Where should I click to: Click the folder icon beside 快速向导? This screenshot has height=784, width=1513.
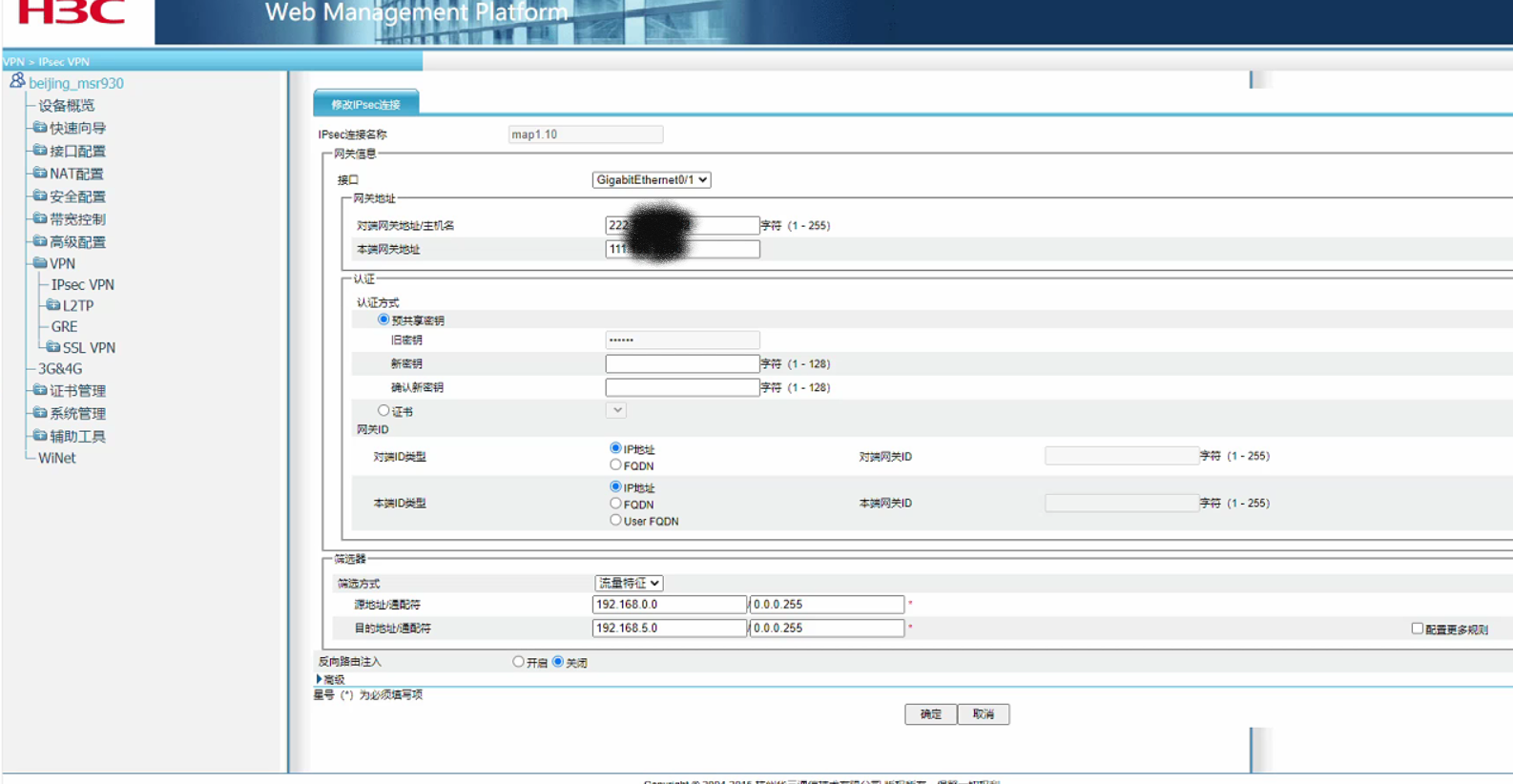click(x=39, y=127)
